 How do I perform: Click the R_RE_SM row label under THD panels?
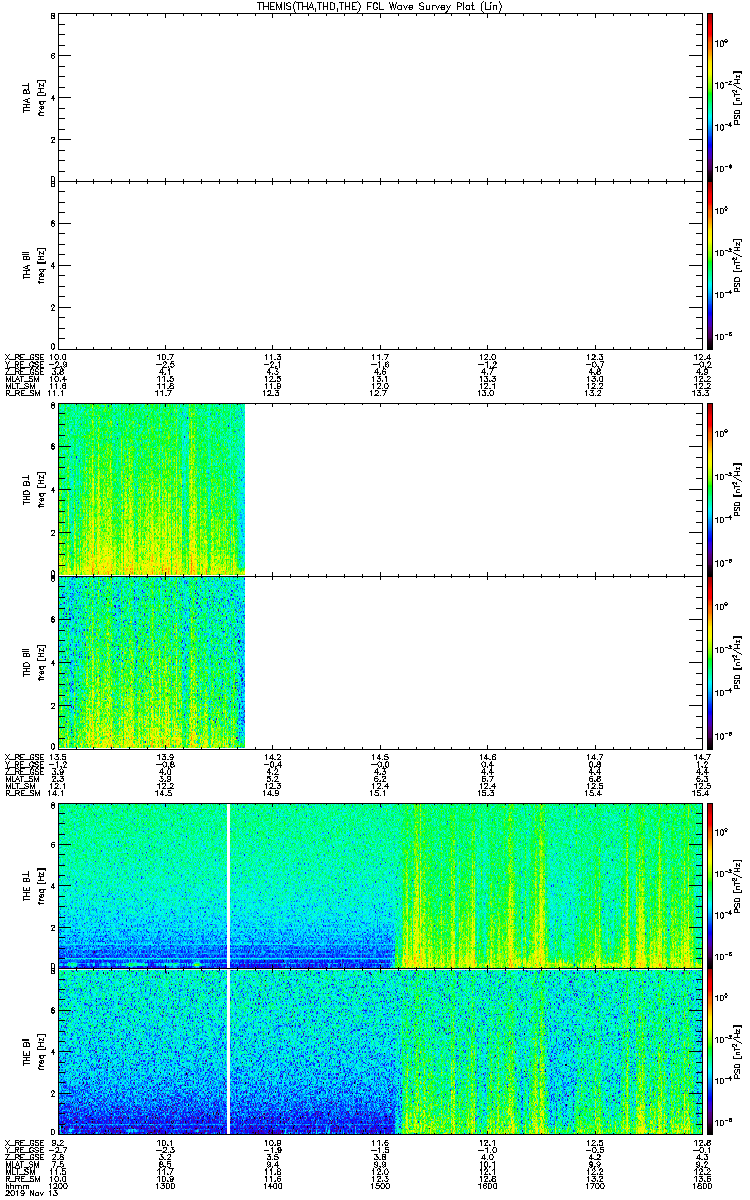pyautogui.click(x=22, y=792)
